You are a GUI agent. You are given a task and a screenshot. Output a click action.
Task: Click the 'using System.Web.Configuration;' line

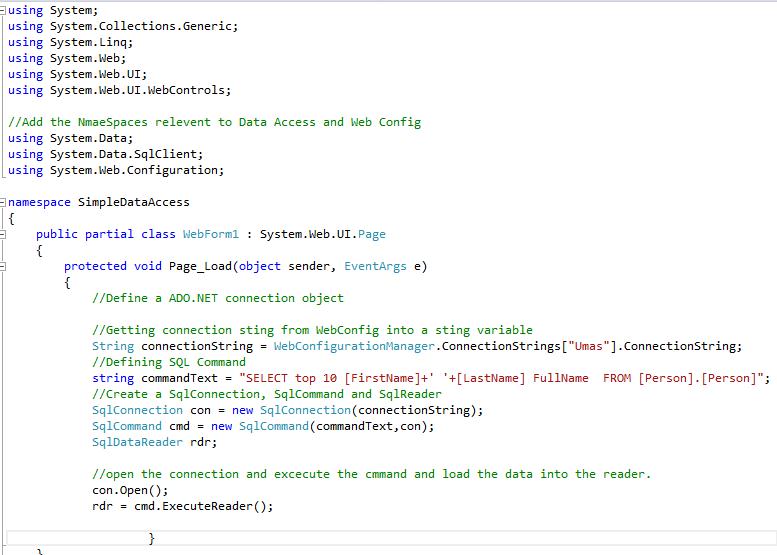tap(116, 170)
